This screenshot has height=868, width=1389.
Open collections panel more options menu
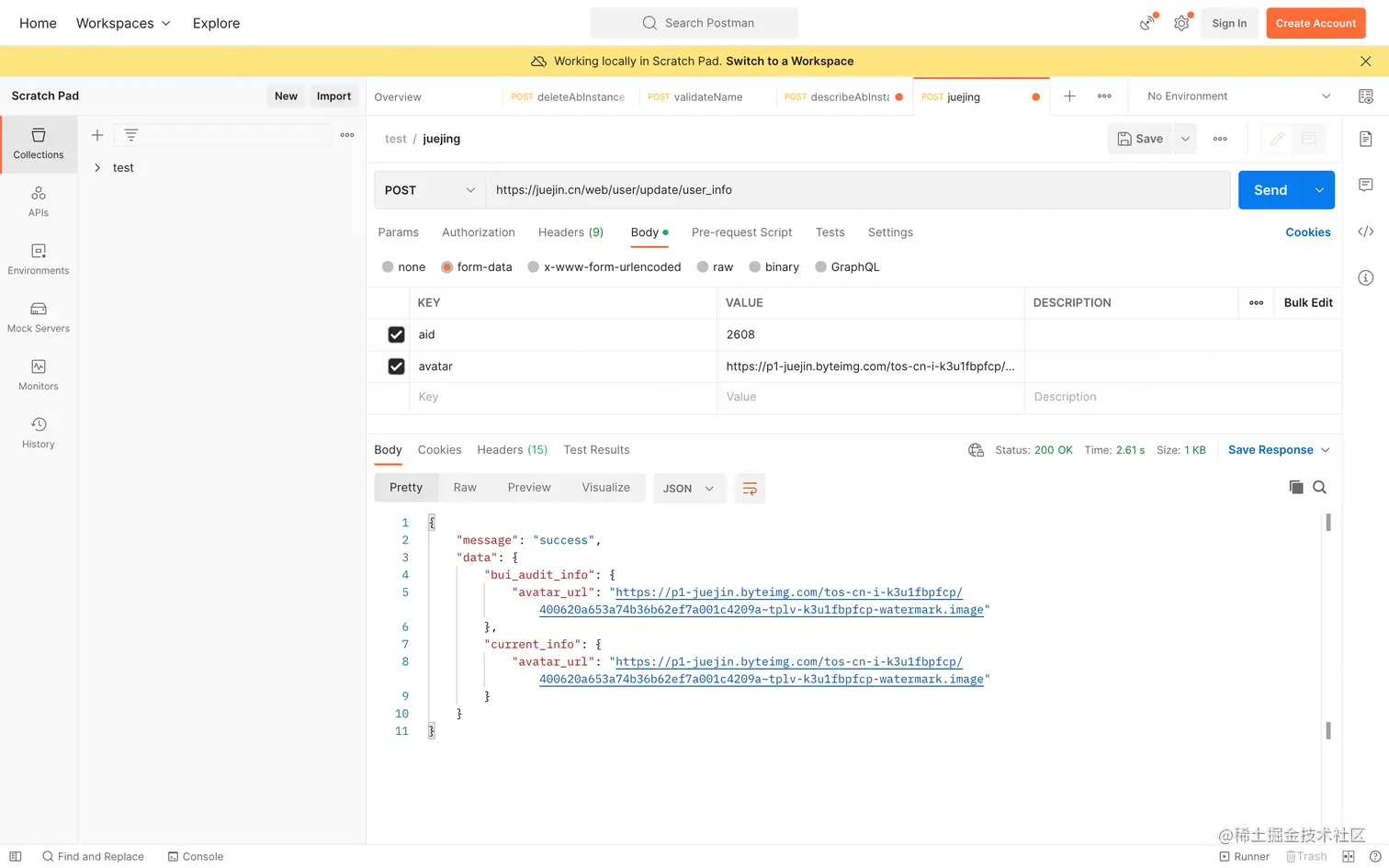[347, 135]
